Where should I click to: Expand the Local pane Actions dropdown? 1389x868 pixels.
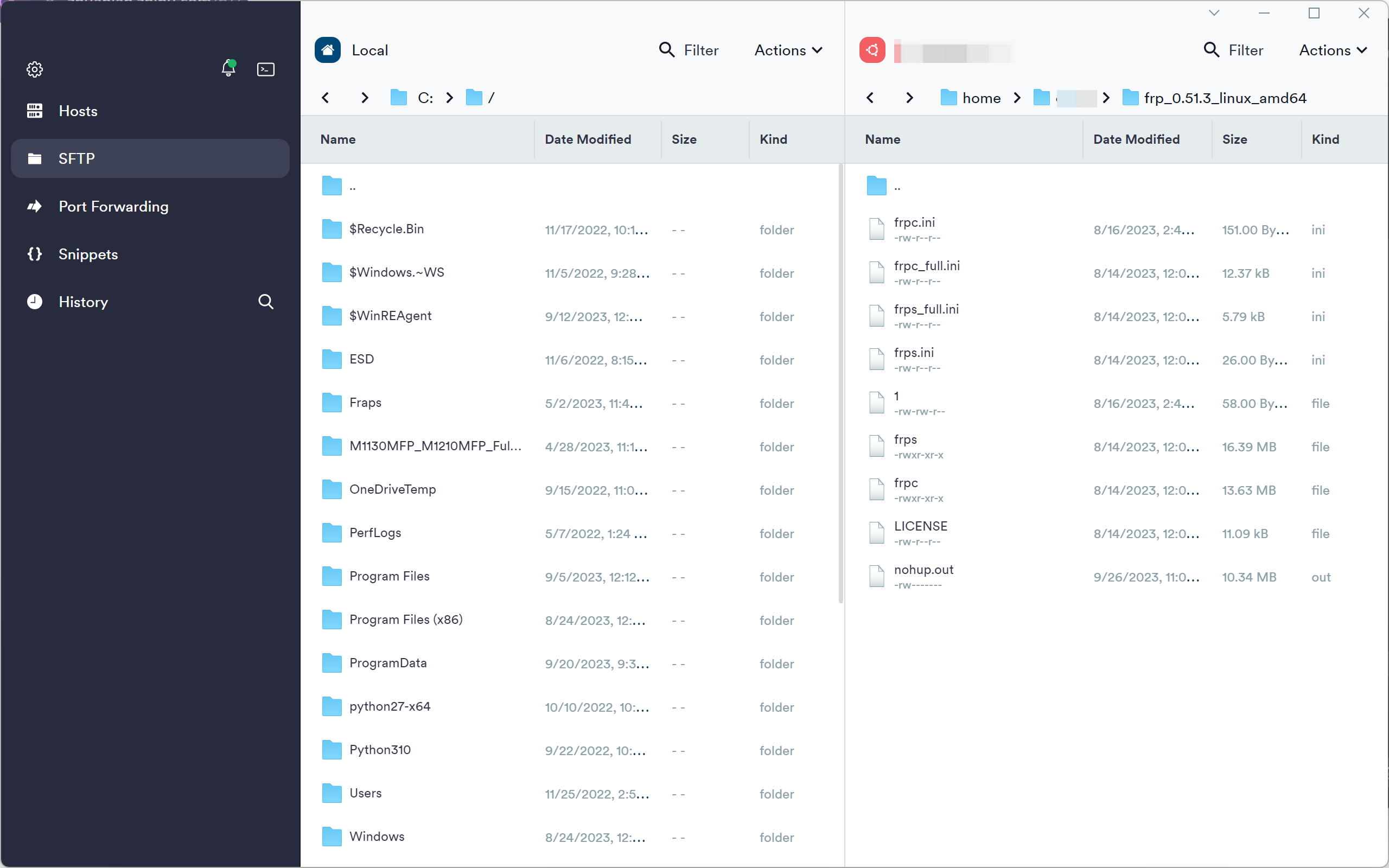[788, 50]
